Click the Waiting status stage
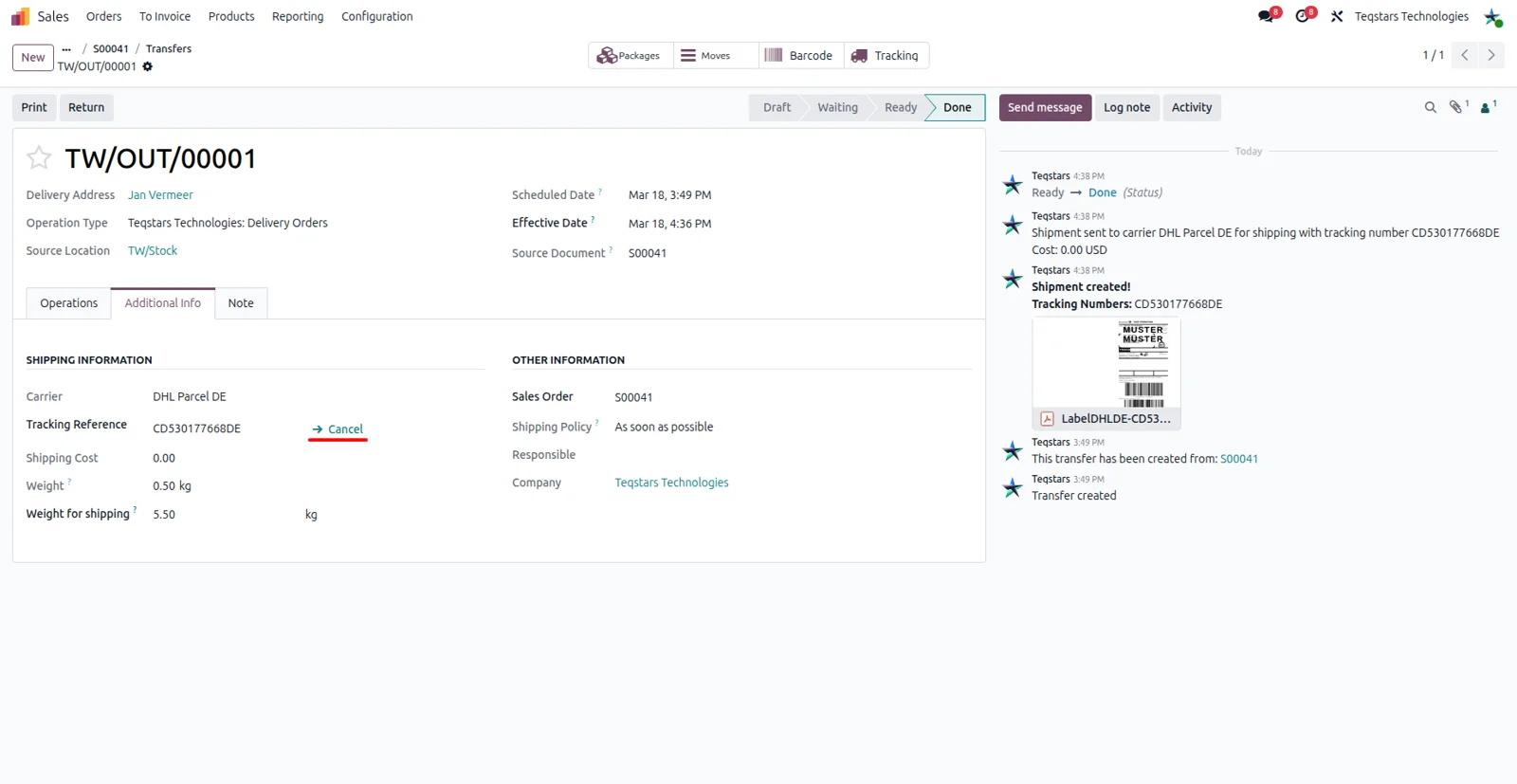The image size is (1517, 784). [837, 107]
